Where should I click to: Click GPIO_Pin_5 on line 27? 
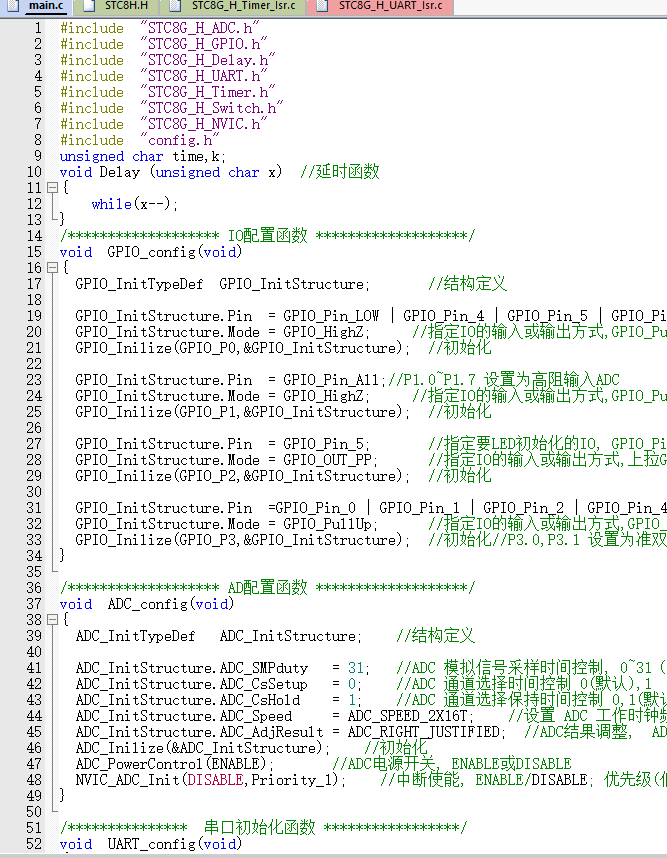pos(323,444)
